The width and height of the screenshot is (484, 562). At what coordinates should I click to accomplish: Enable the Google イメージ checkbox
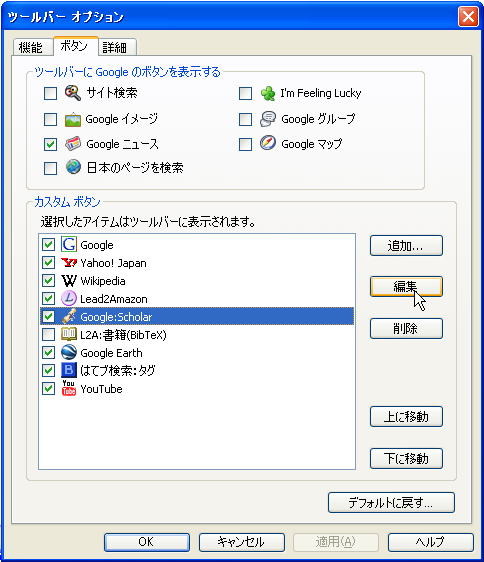click(x=50, y=119)
